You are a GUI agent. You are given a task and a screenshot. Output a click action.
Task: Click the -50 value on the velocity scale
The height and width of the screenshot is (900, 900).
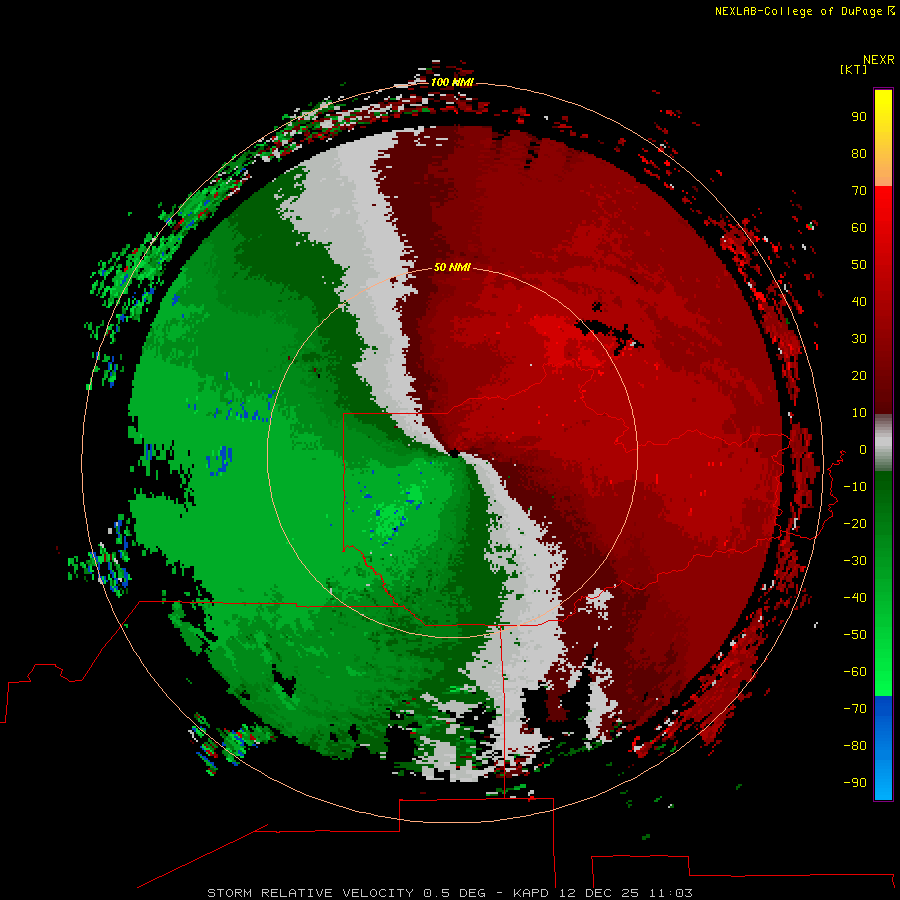[x=855, y=635]
